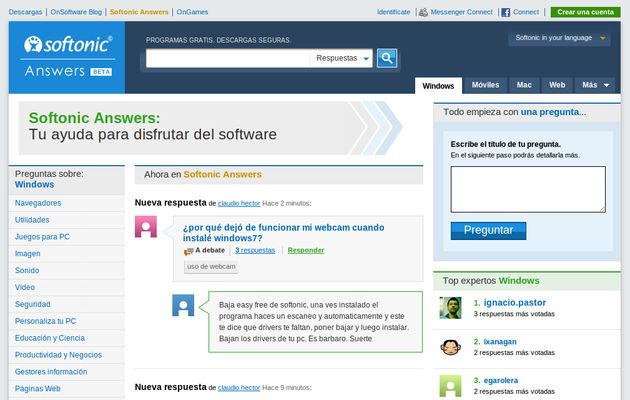This screenshot has height=400, width=630.
Task: Switch to the Windows tab
Action: tap(438, 86)
